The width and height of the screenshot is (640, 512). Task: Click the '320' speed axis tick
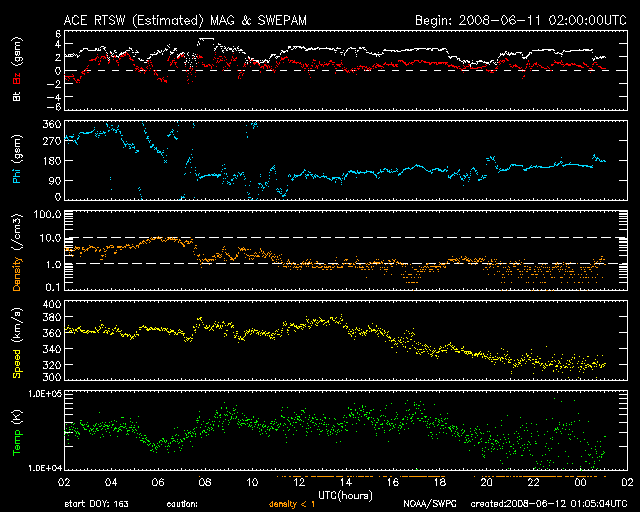click(52, 365)
